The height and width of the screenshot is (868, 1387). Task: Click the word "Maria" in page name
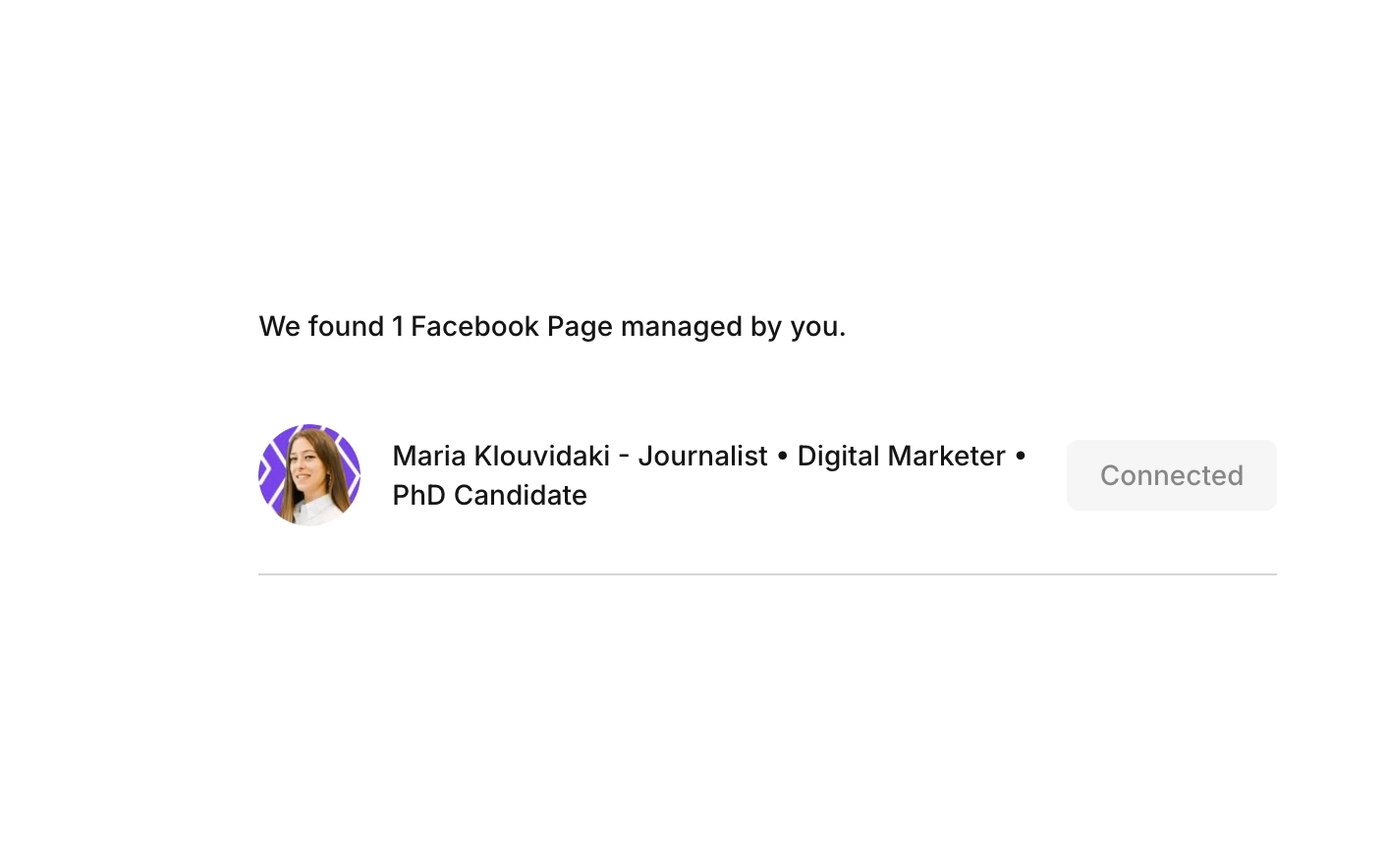428,456
